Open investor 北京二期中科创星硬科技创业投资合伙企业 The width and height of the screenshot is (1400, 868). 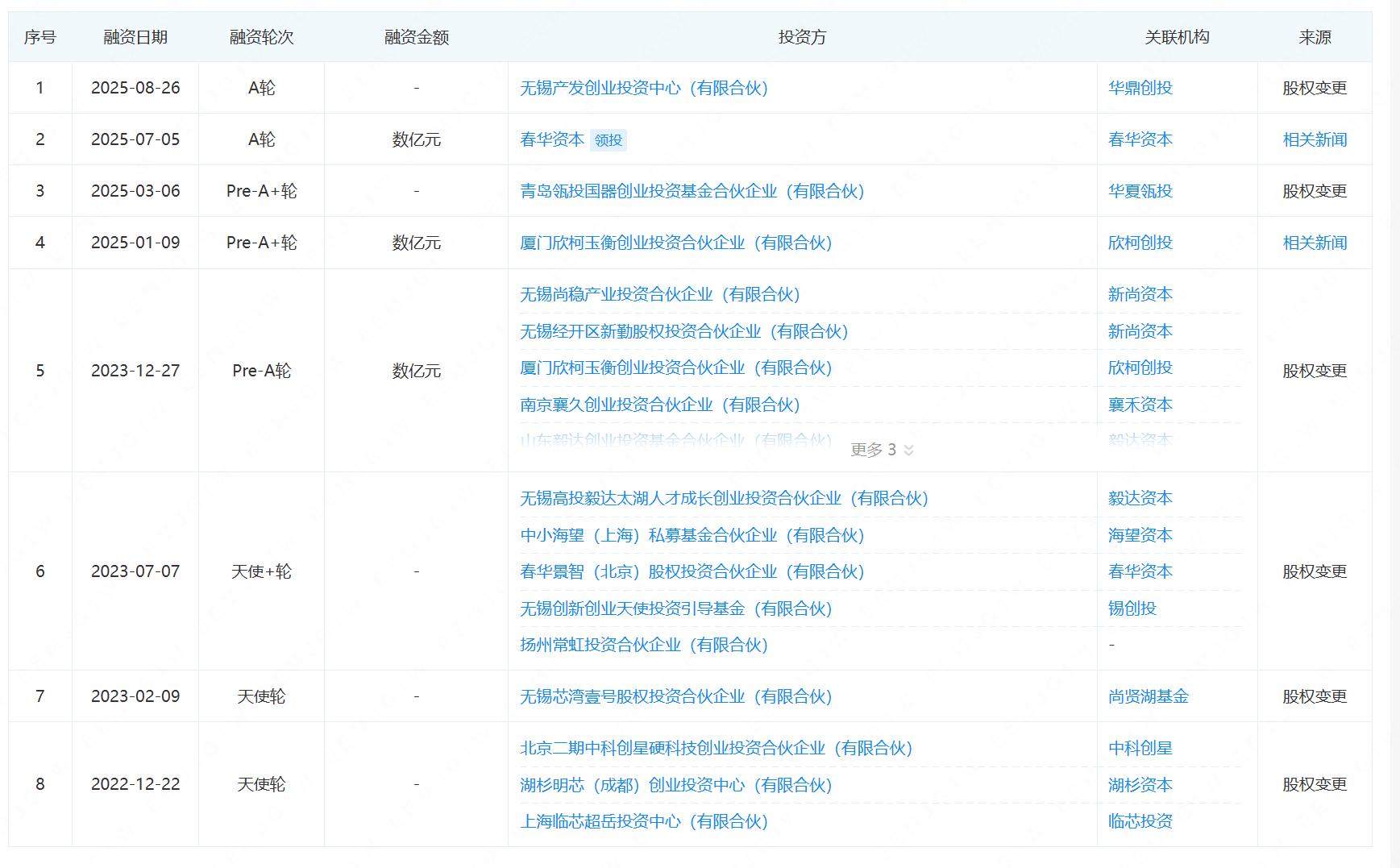717,748
